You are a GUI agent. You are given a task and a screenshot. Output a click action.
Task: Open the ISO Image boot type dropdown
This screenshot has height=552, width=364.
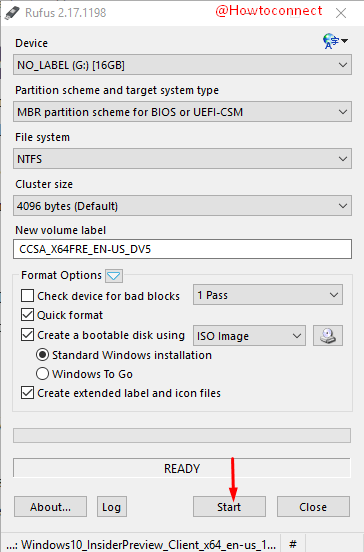tap(249, 335)
